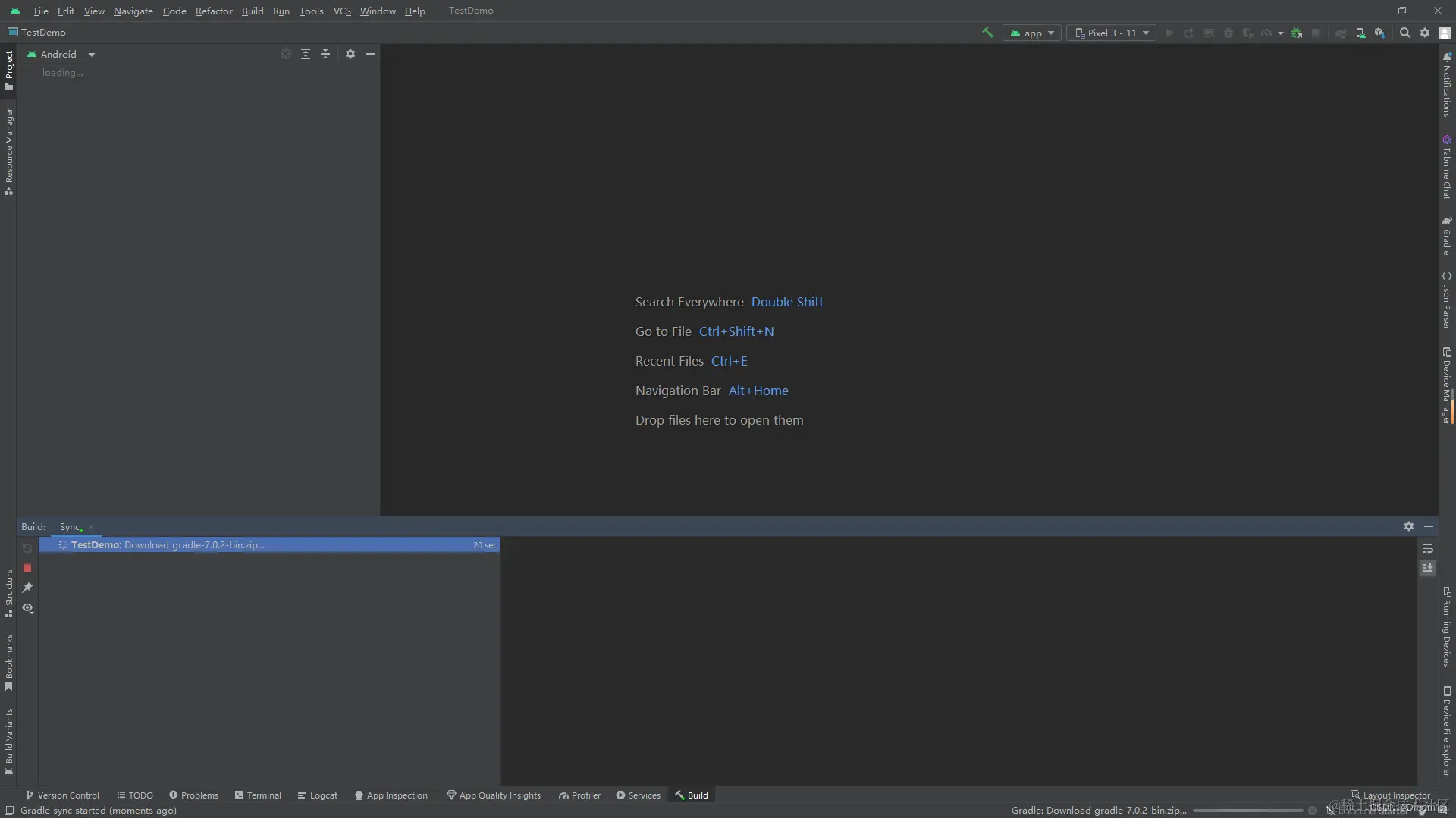
Task: Click Expand All in Project panel
Action: click(x=306, y=54)
